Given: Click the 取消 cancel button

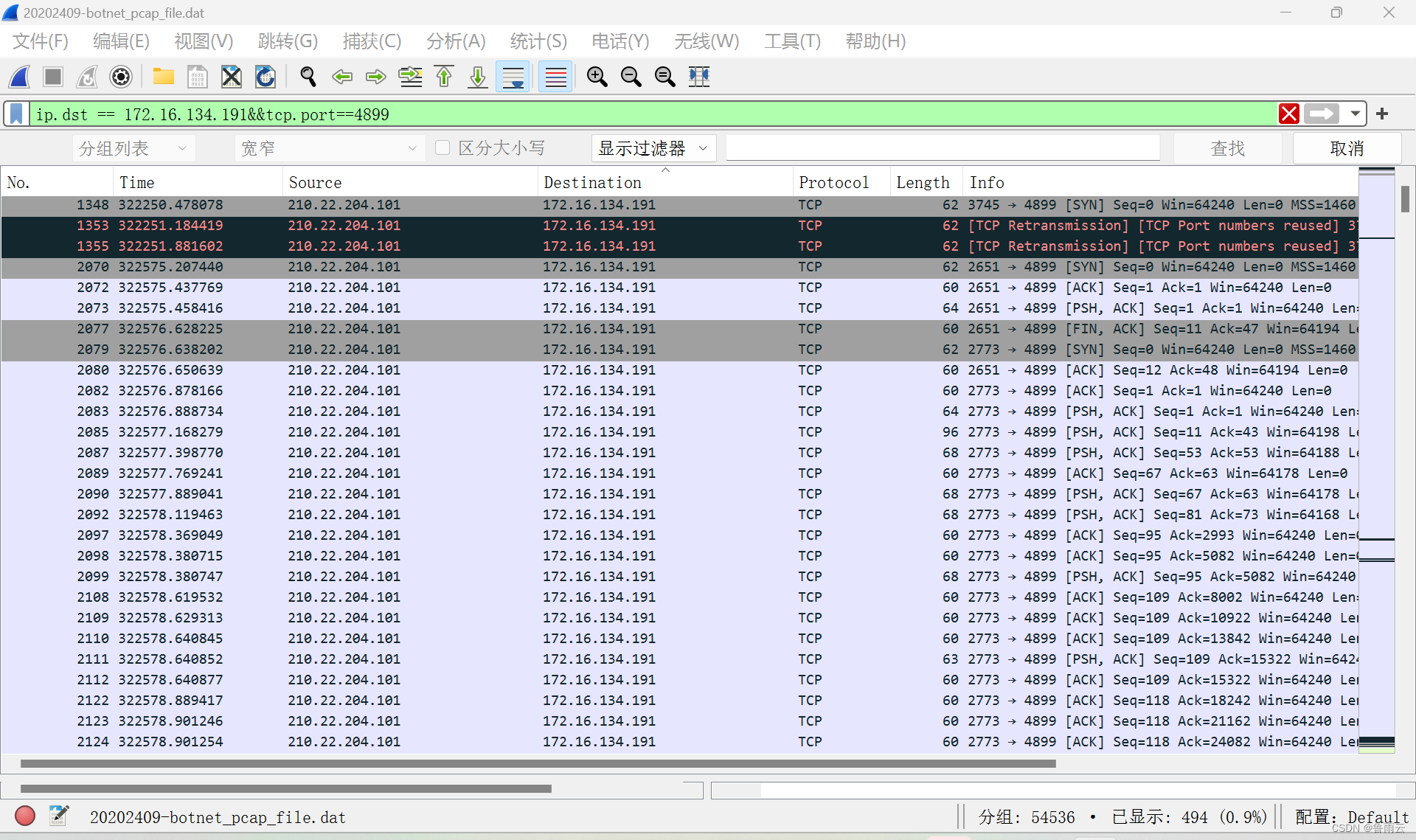Looking at the screenshot, I should tap(1347, 148).
